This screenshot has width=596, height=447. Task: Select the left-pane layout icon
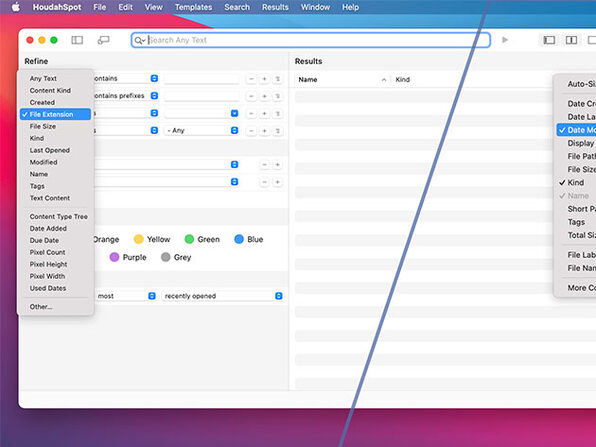(549, 40)
